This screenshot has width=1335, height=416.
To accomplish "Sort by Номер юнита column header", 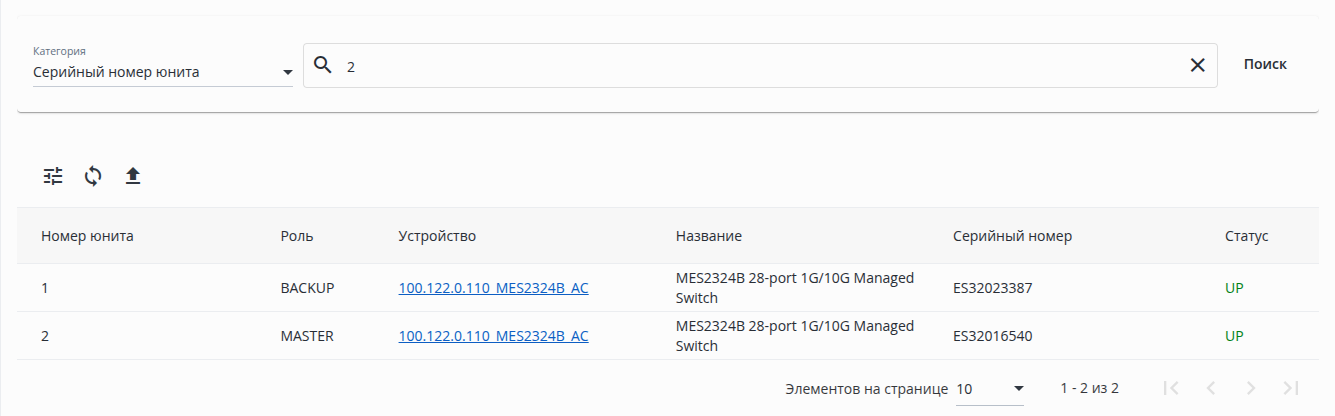I will tap(87, 236).
